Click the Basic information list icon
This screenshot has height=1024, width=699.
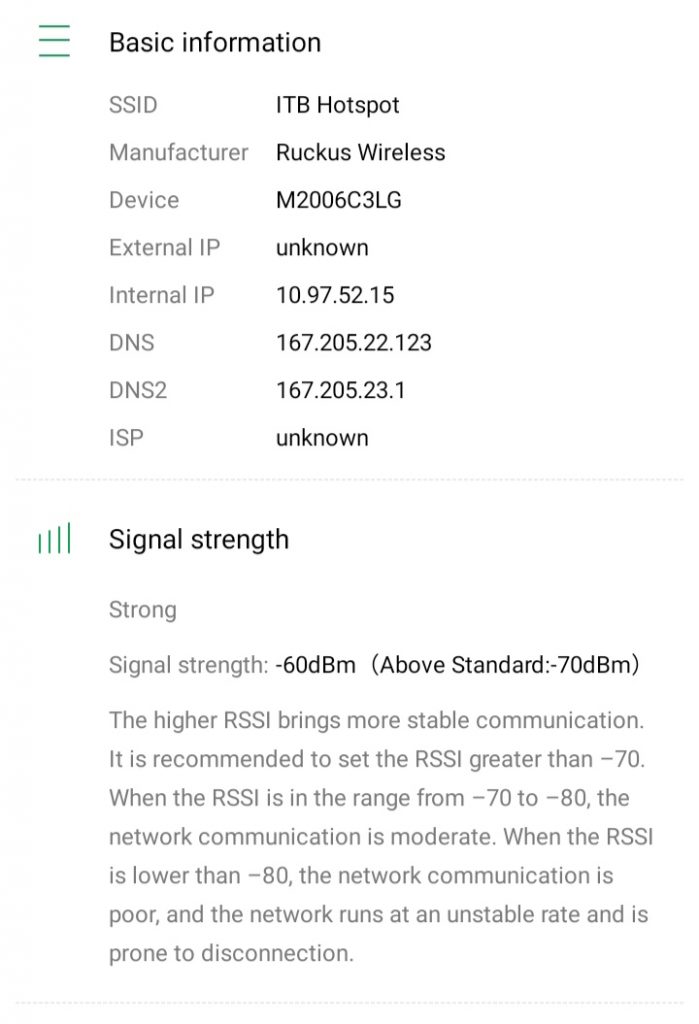(54, 42)
